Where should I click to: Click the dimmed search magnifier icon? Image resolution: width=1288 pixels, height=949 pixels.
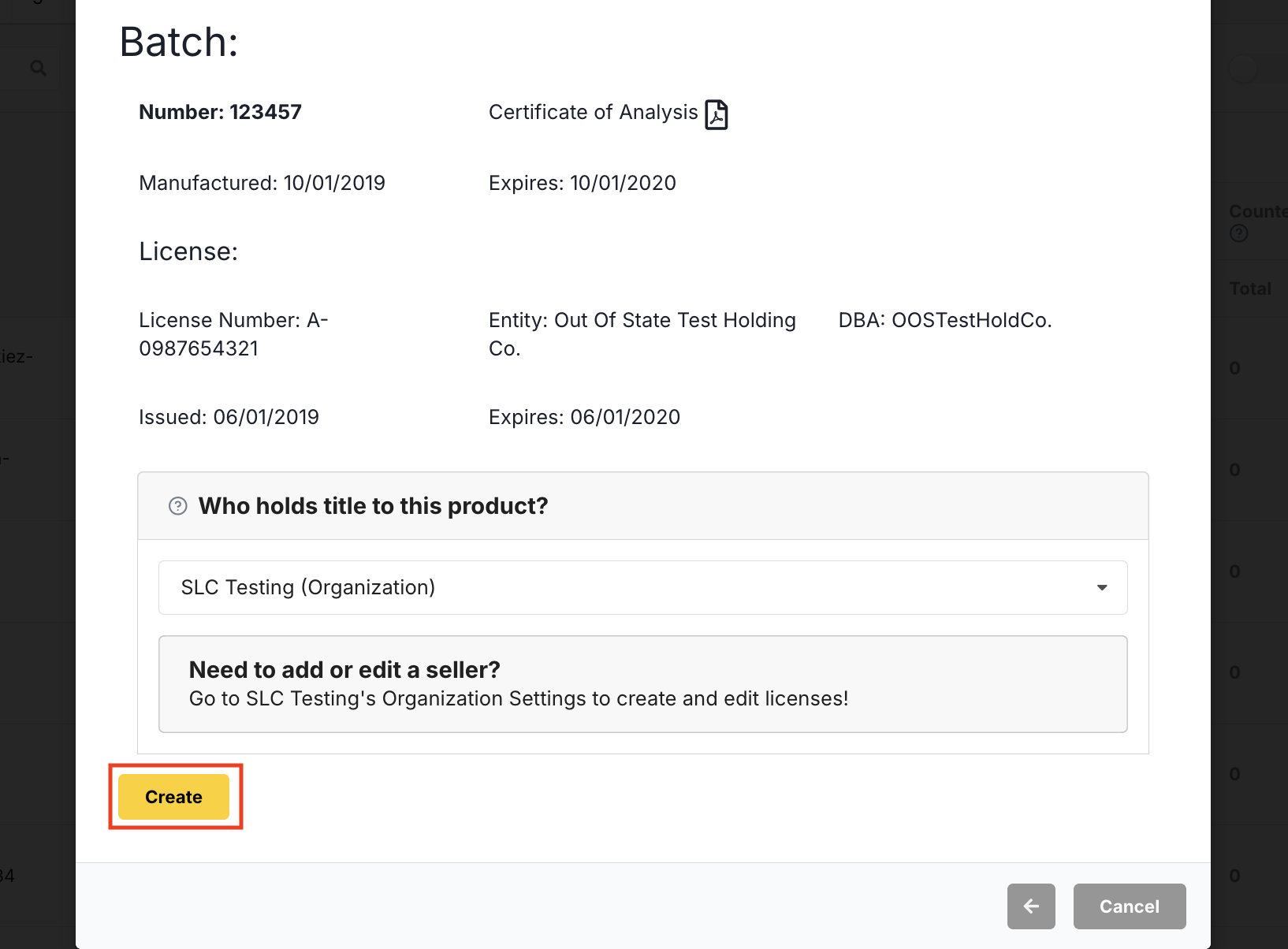(x=38, y=69)
